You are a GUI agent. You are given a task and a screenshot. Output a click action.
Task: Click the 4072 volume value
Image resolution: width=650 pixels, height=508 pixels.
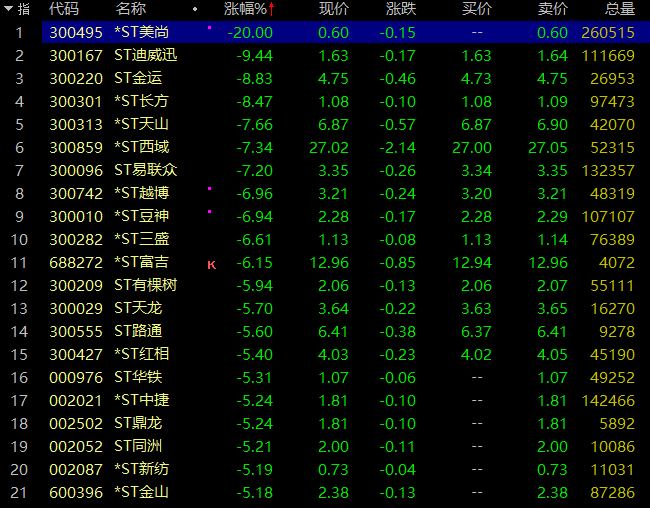tap(617, 263)
